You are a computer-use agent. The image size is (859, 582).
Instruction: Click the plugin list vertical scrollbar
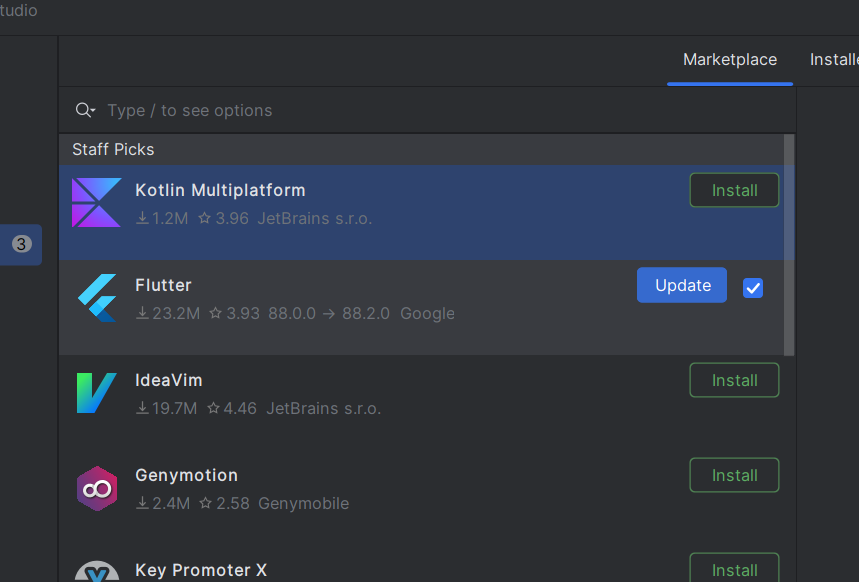pyautogui.click(x=789, y=245)
